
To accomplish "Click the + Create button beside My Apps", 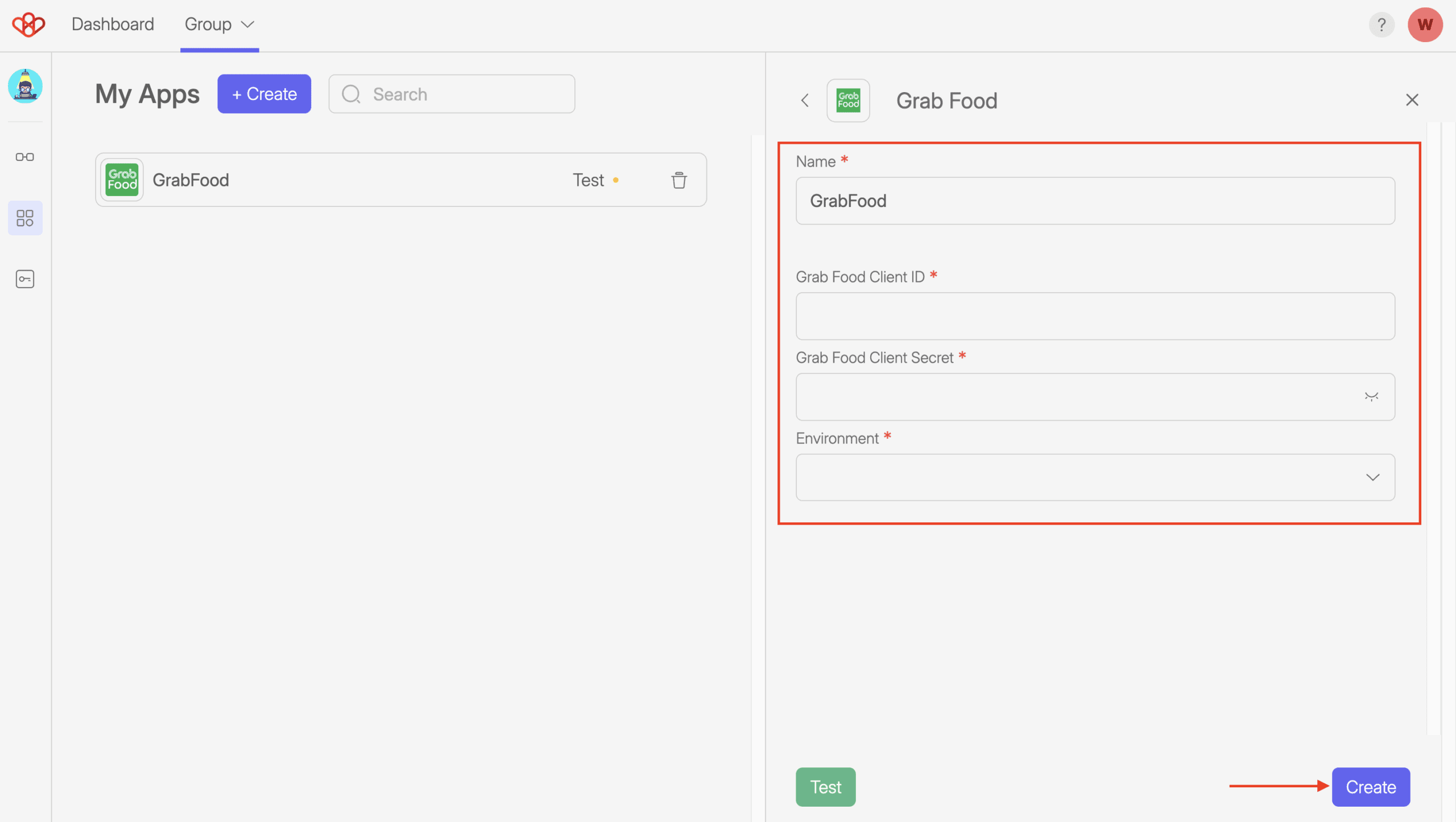I will [x=264, y=94].
